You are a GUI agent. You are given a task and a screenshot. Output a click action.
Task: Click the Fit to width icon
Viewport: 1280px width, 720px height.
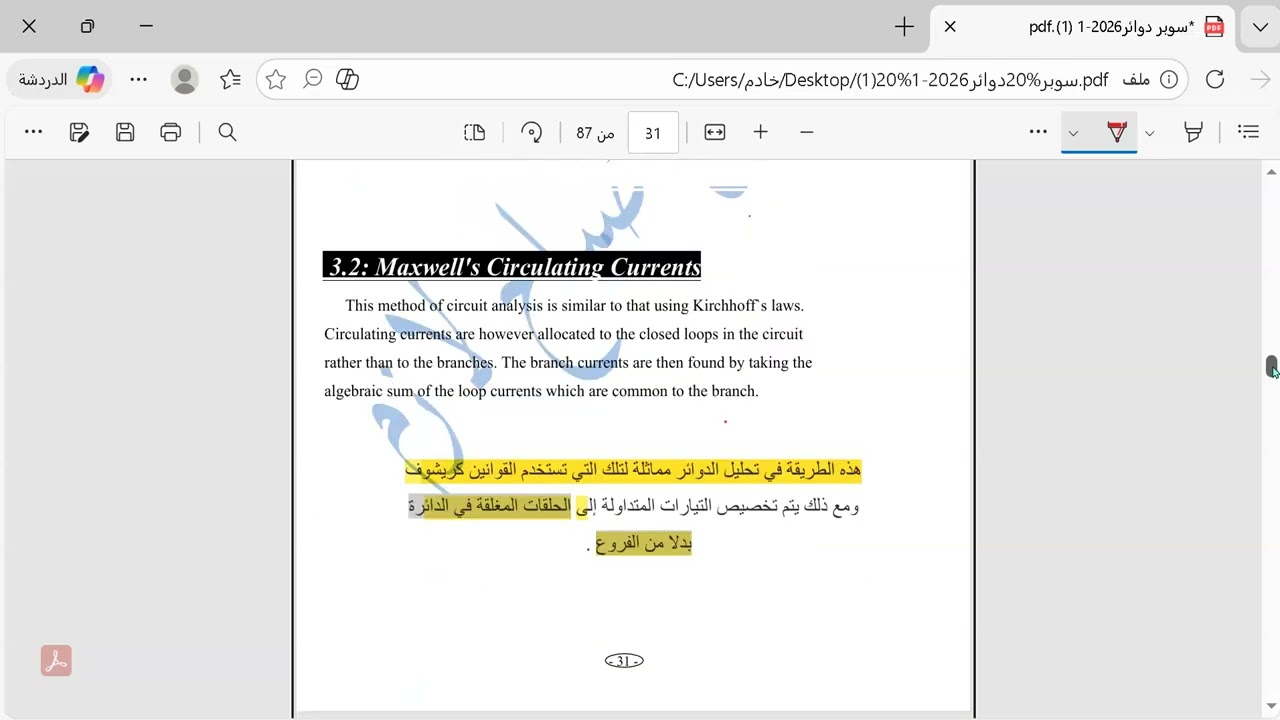715,132
